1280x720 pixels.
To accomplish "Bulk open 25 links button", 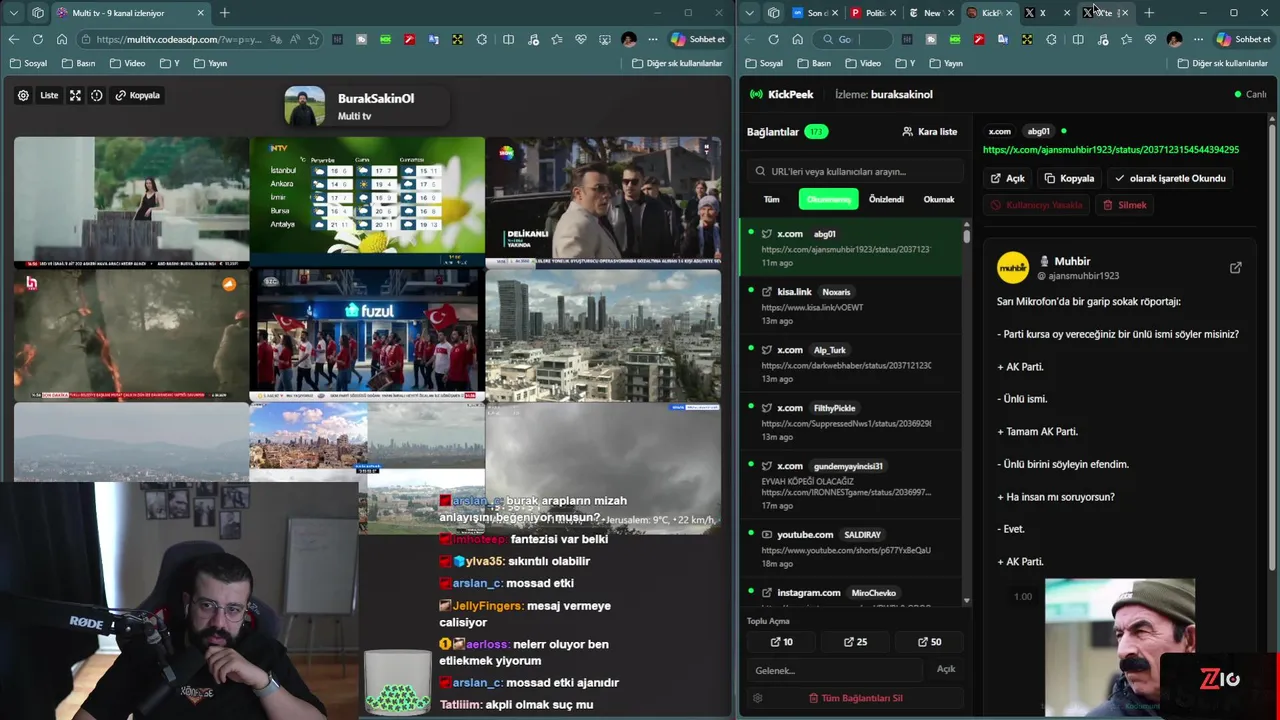I will coord(855,642).
